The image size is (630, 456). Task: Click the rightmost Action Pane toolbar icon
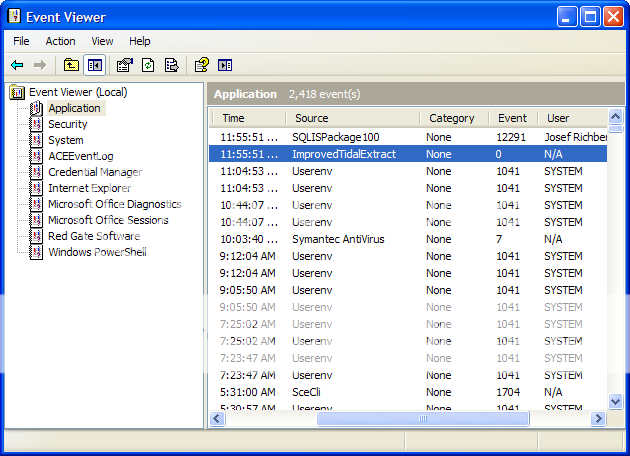[x=225, y=65]
